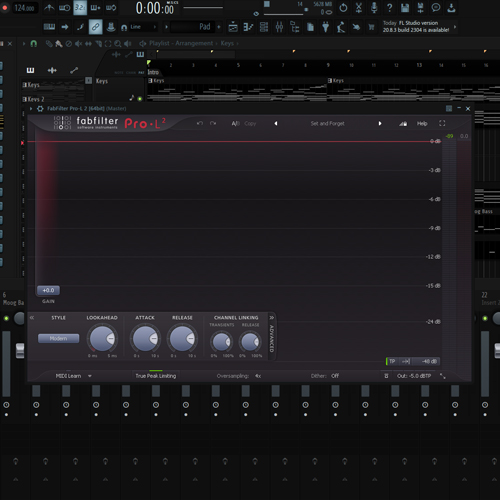Toggle the link chain icon in the toolbar
500x500 pixels.
pyautogui.click(x=95, y=27)
